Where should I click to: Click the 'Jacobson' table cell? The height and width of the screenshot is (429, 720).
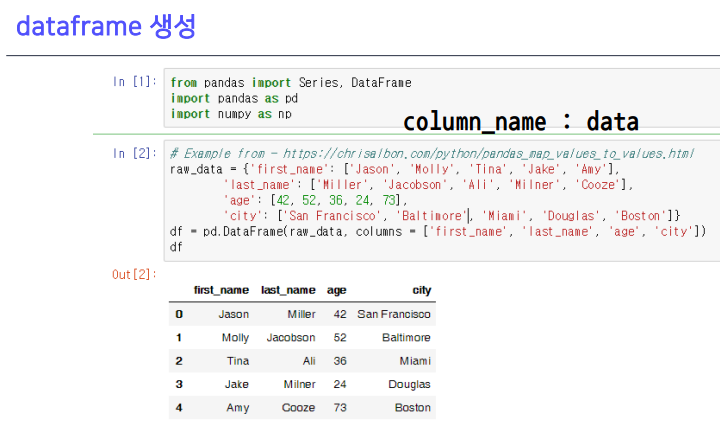[291, 338]
